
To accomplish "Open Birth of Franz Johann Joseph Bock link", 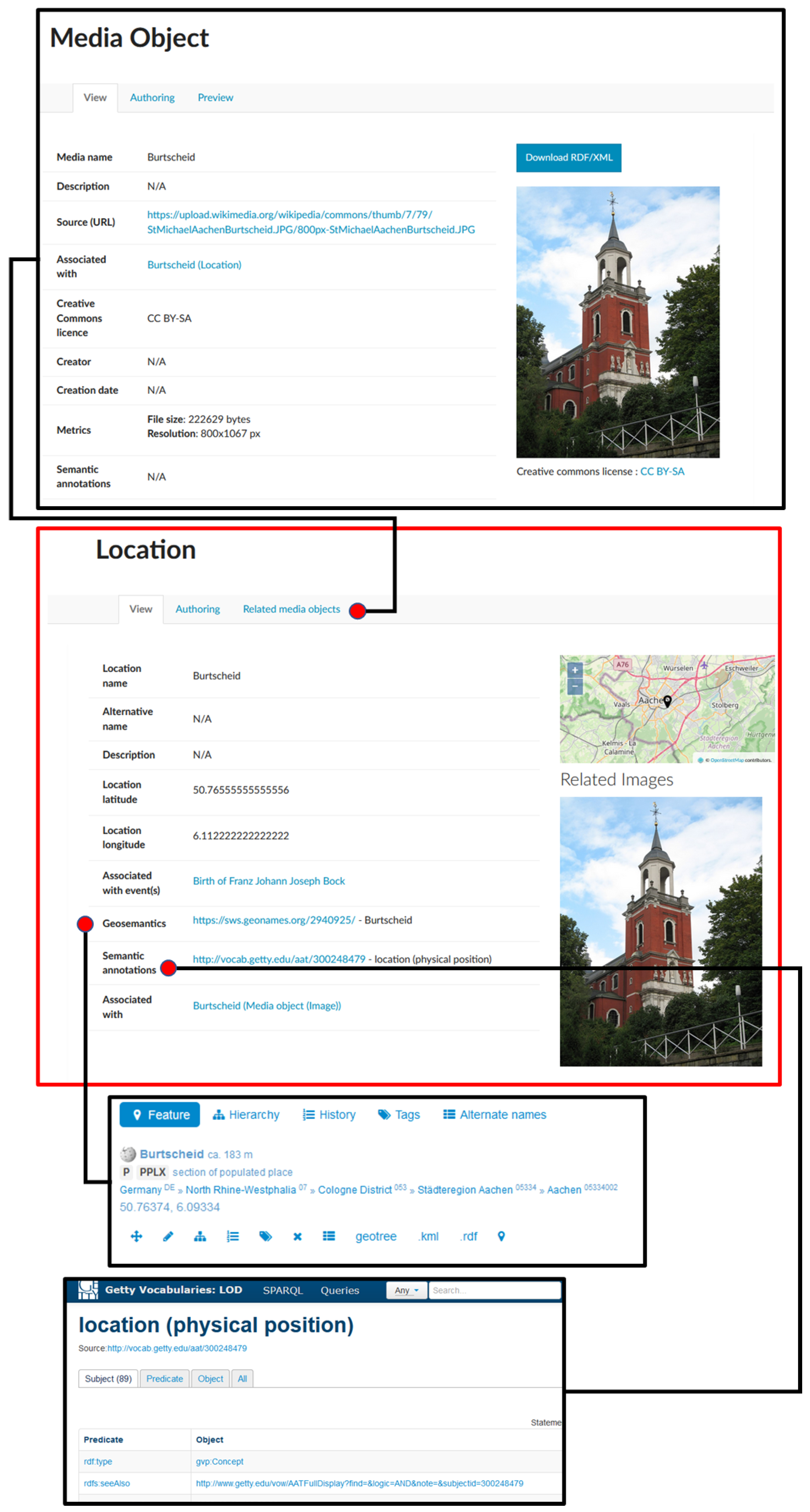I will pos(268,881).
